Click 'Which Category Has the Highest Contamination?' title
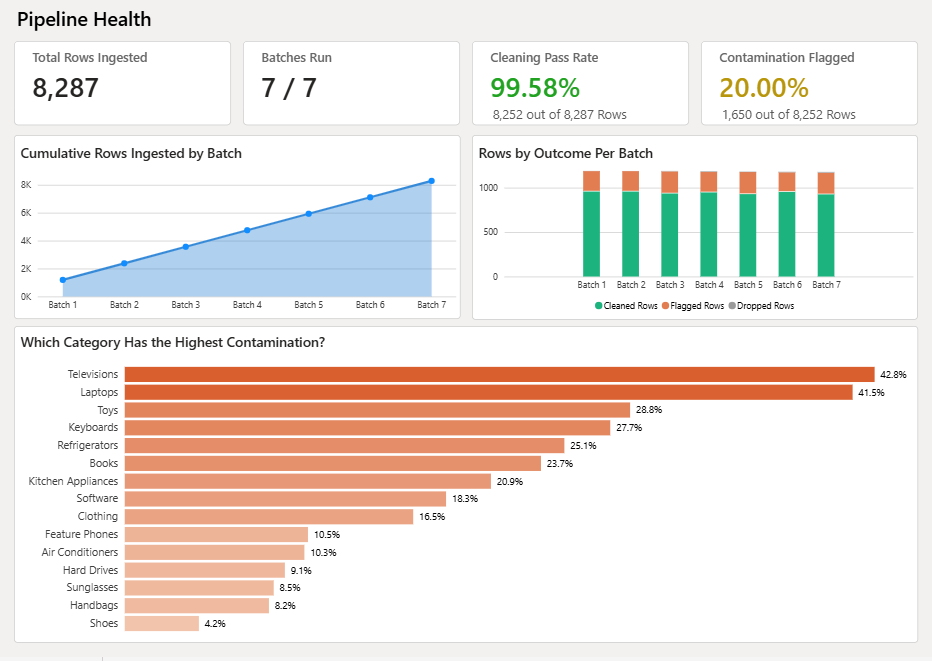This screenshot has width=932, height=661. pos(172,342)
